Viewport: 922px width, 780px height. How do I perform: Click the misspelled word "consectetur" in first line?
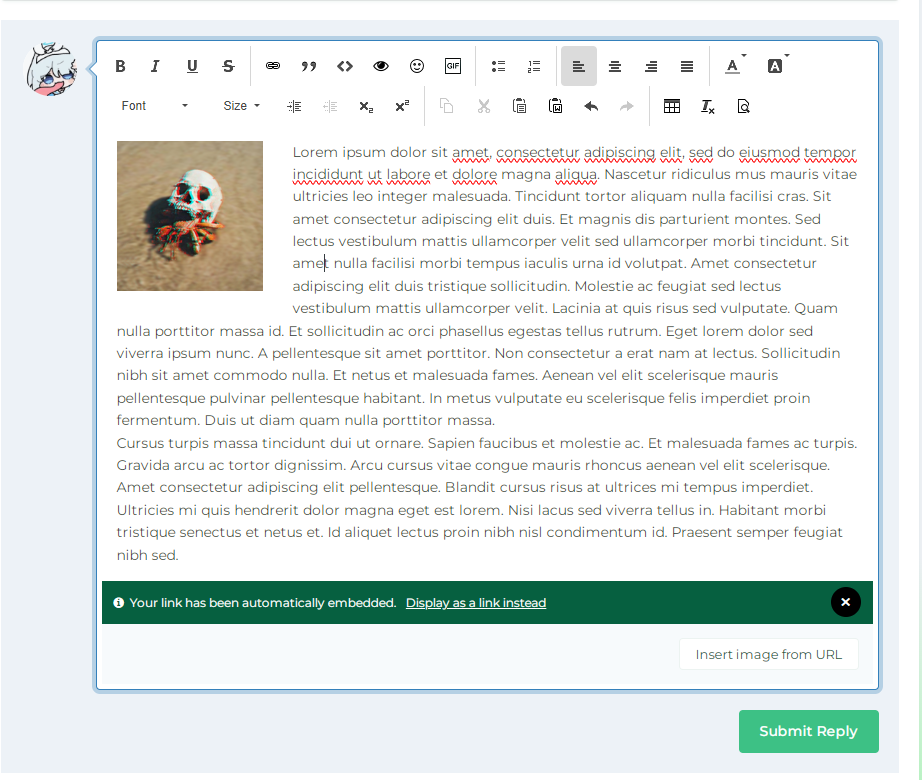click(x=537, y=152)
